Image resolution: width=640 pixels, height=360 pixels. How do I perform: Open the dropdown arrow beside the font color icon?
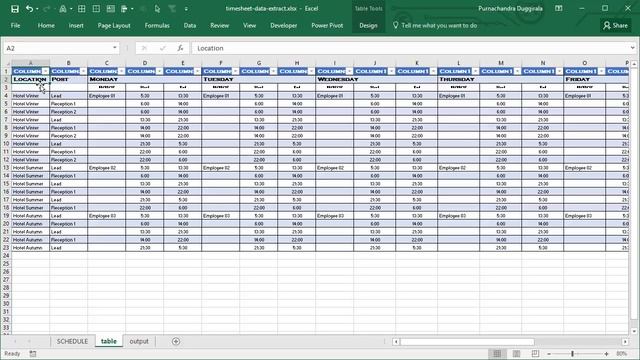pyautogui.click(x=71, y=9)
